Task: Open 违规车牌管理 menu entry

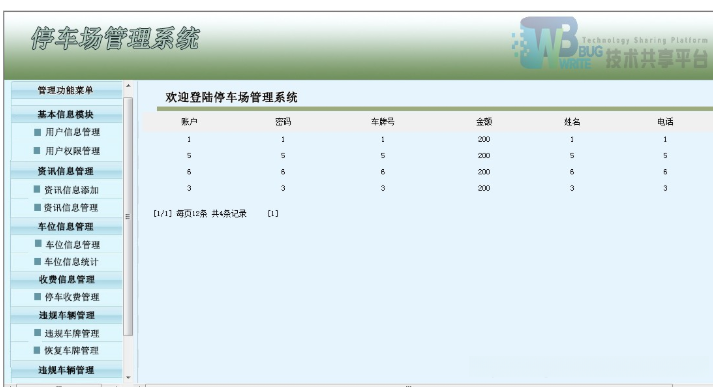Action: pyautogui.click(x=72, y=333)
